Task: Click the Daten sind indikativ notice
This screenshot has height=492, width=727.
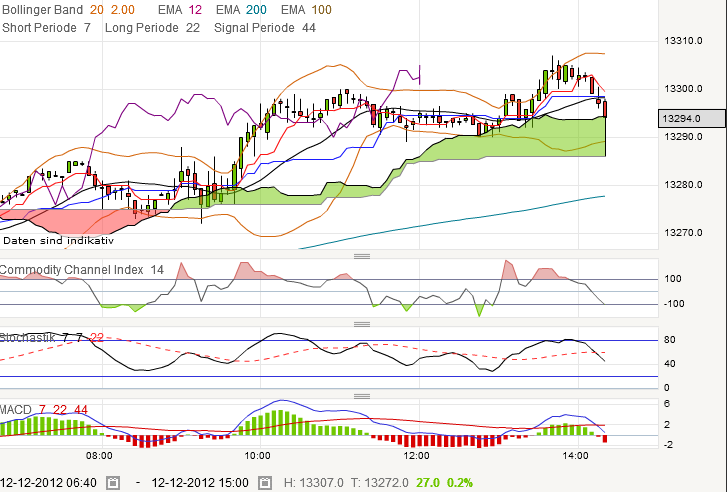Action: click(x=58, y=240)
